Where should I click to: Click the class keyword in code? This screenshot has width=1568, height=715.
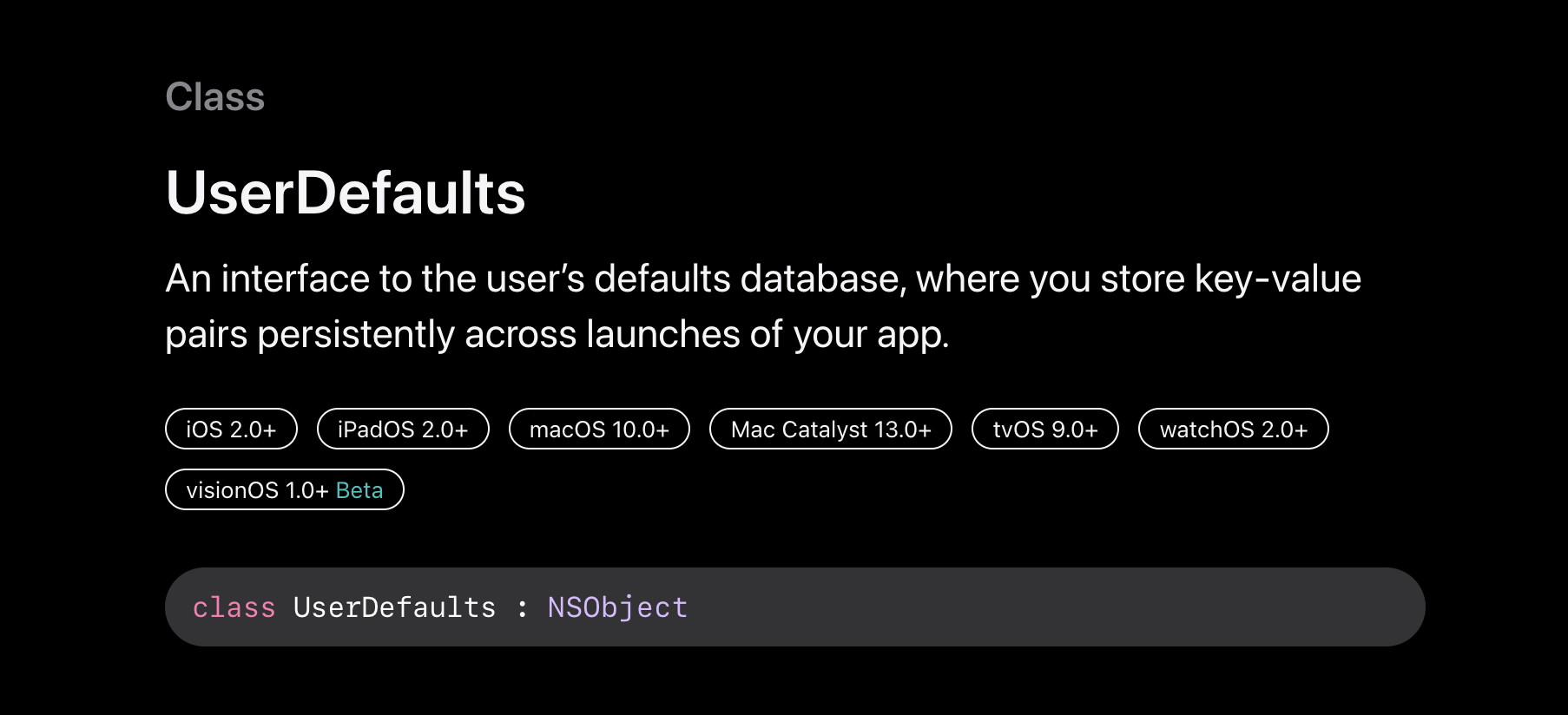click(234, 607)
